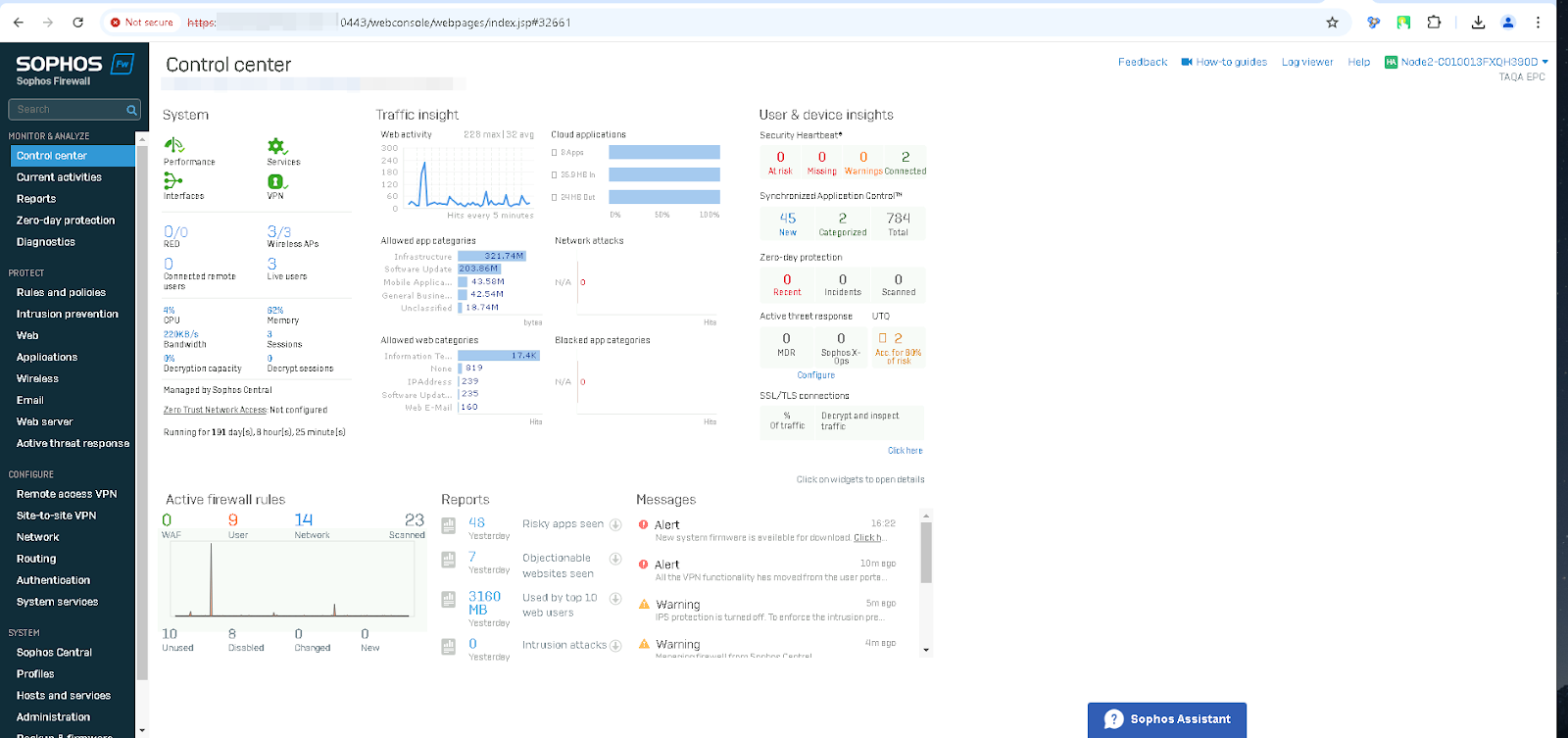This screenshot has width=1568, height=738.
Task: Open the Reports menu item
Action: click(x=36, y=199)
